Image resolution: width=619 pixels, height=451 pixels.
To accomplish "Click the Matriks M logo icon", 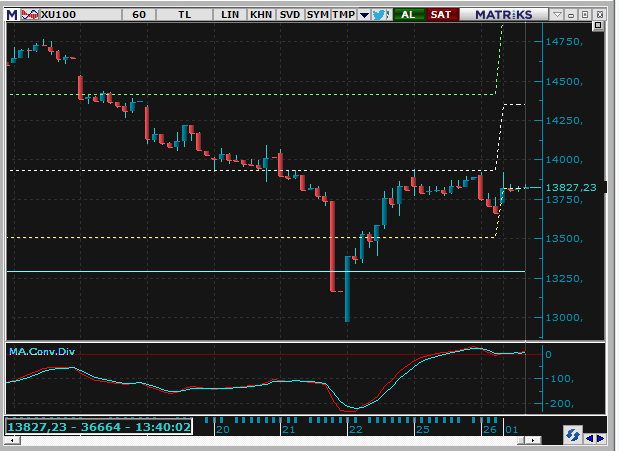I will tap(12, 15).
